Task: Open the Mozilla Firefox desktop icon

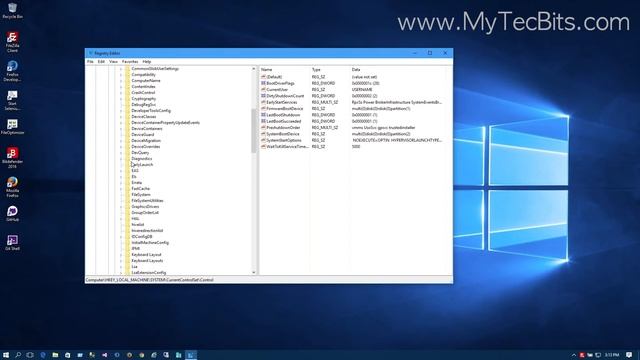Action: (x=12, y=187)
